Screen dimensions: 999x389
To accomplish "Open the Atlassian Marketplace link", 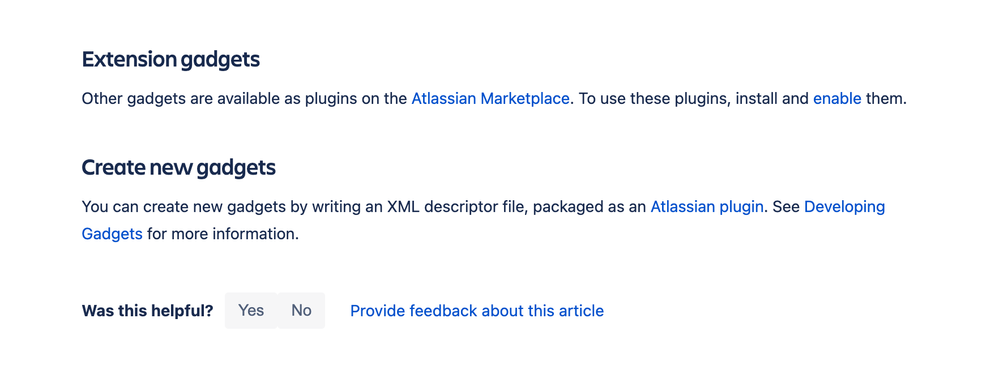I will 490,99.
